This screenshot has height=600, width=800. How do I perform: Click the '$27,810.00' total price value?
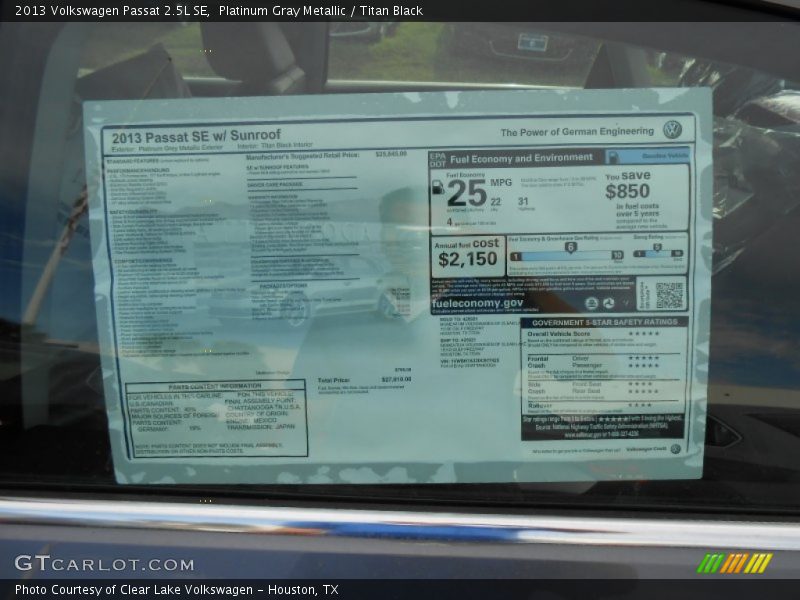click(396, 380)
